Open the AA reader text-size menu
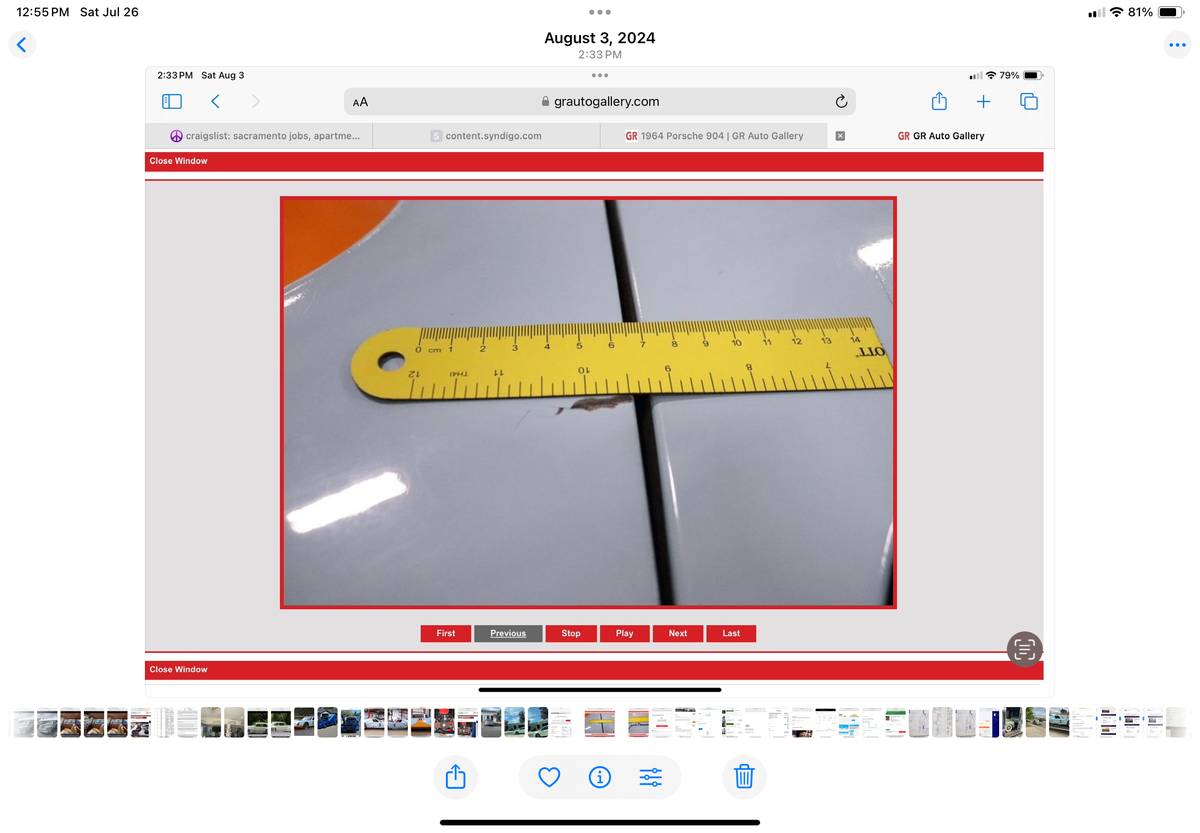Image resolution: width=1200 pixels, height=833 pixels. click(361, 102)
